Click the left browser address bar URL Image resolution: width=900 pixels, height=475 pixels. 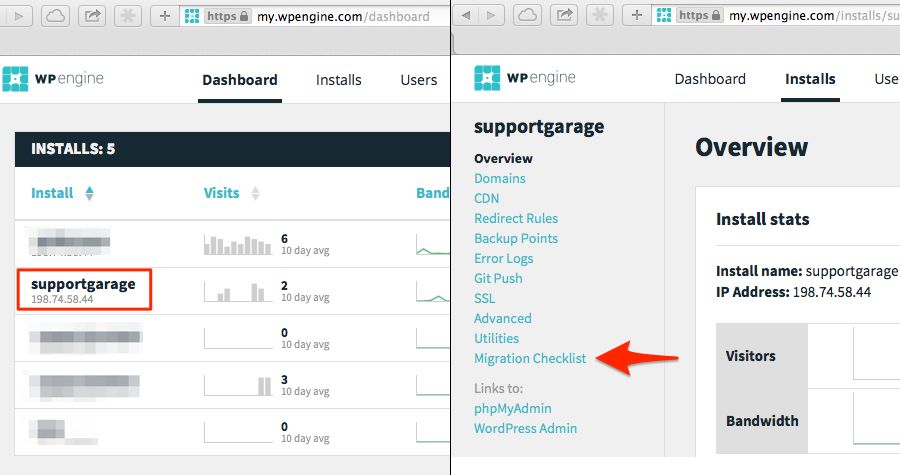click(x=343, y=17)
